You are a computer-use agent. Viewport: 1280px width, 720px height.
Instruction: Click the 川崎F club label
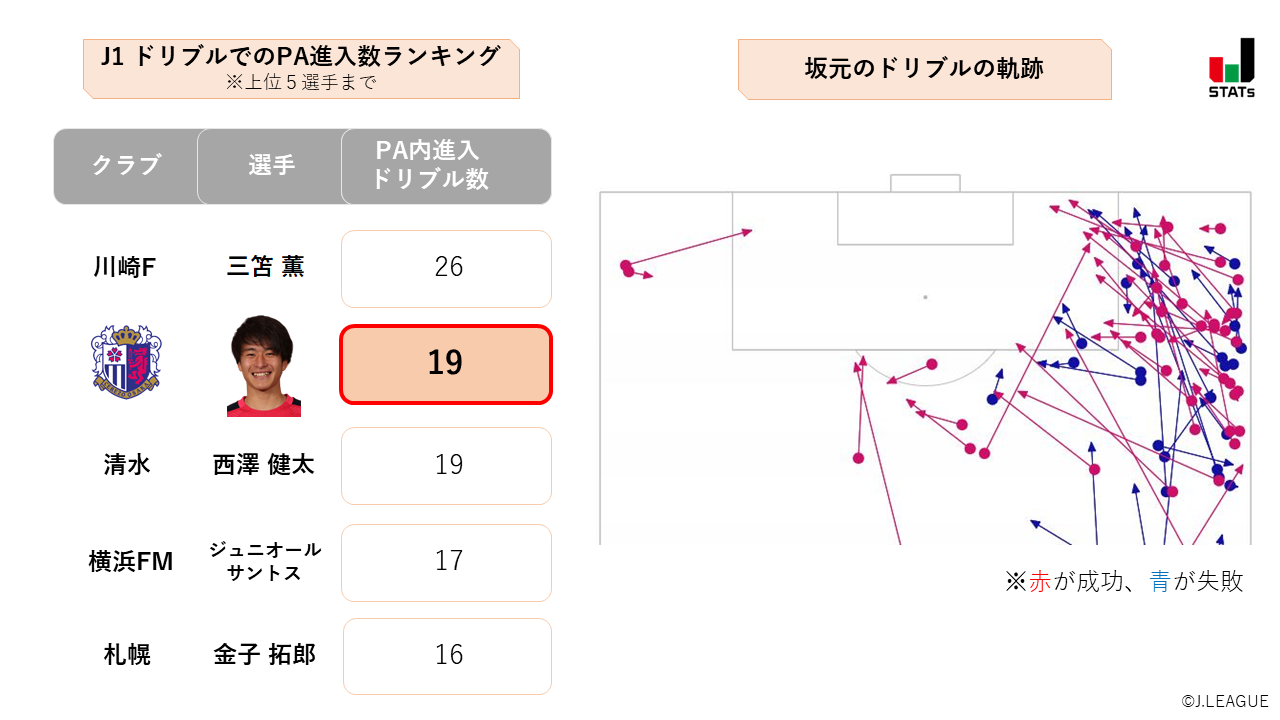click(125, 267)
